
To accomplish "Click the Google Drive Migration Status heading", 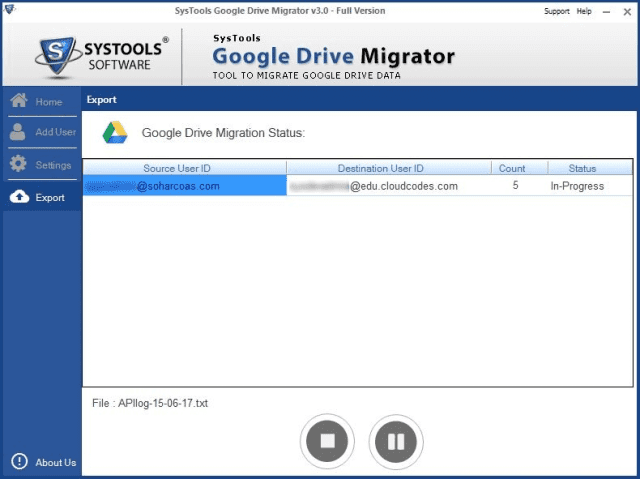I will click(x=223, y=133).
